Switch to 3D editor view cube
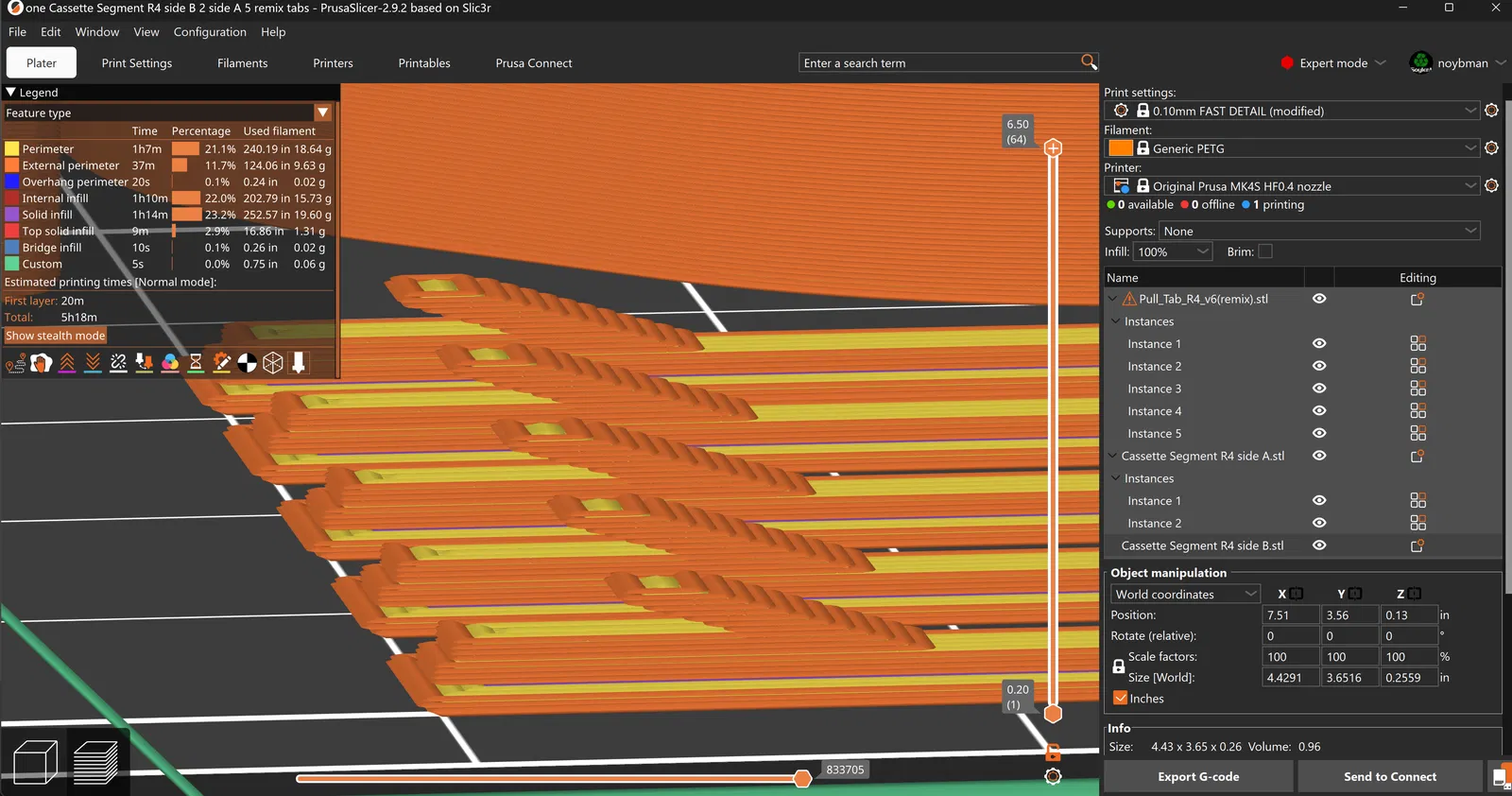The height and width of the screenshot is (796, 1512). pyautogui.click(x=36, y=762)
